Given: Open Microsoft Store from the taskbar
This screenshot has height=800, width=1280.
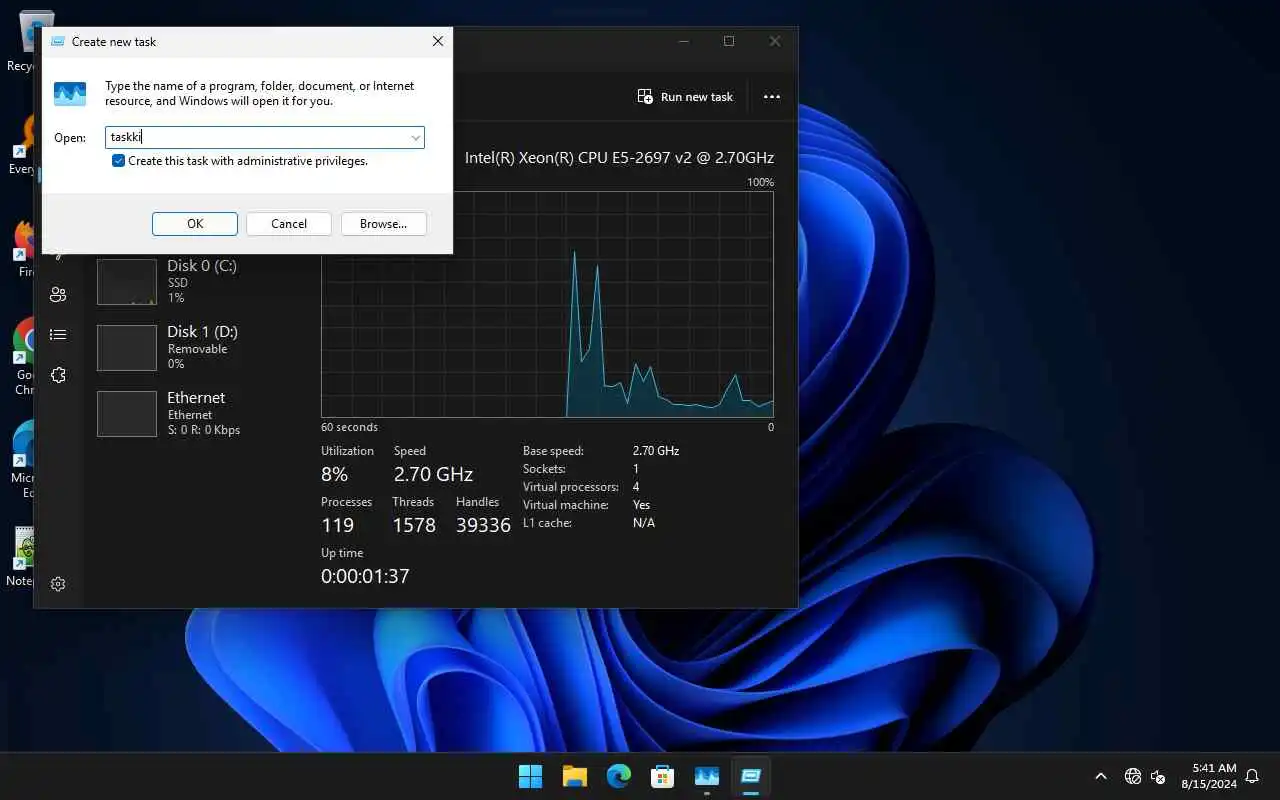Looking at the screenshot, I should pyautogui.click(x=662, y=776).
